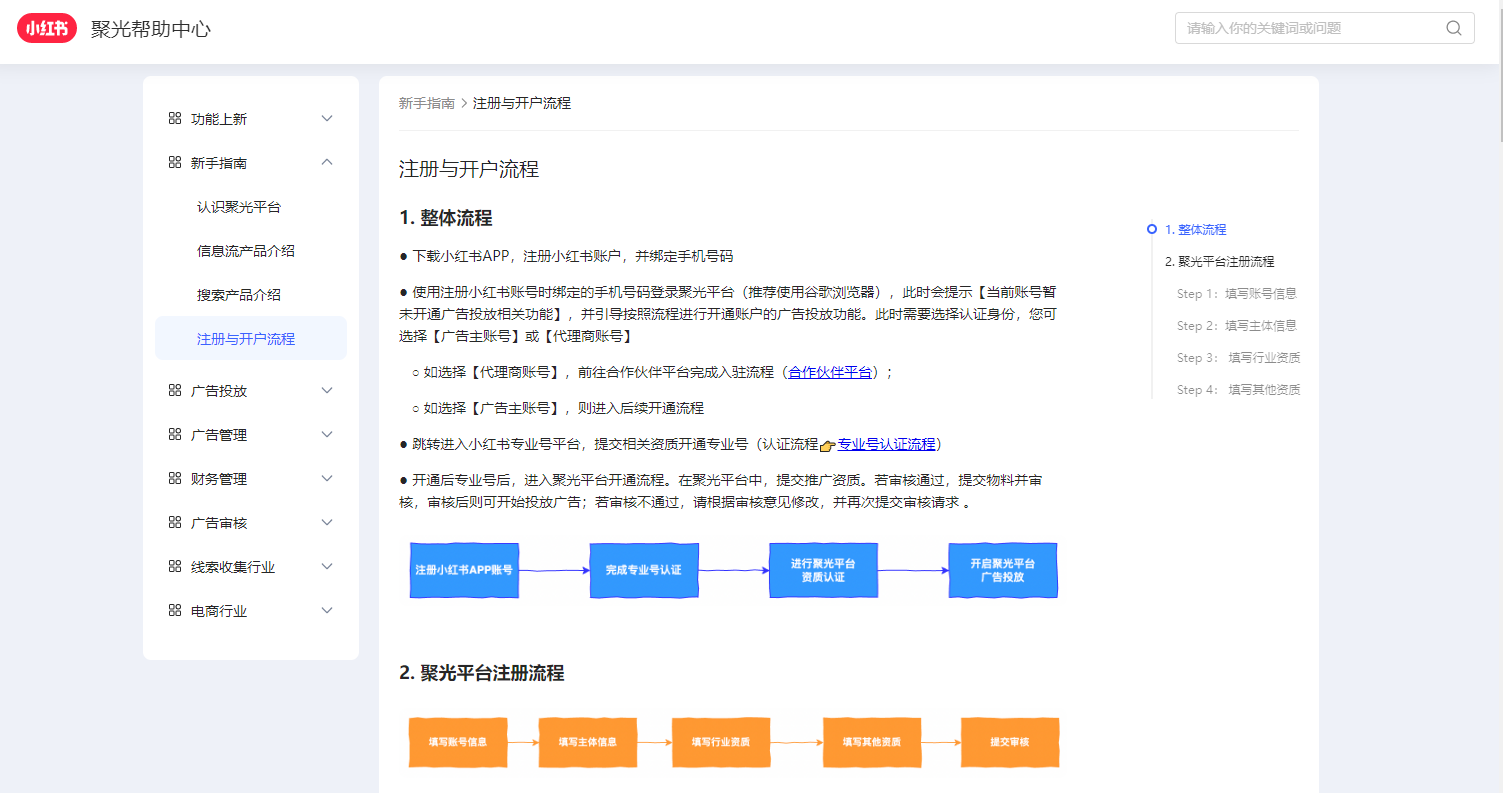The height and width of the screenshot is (793, 1503).
Task: Expand 线索收集行业 chevron
Action: (327, 567)
